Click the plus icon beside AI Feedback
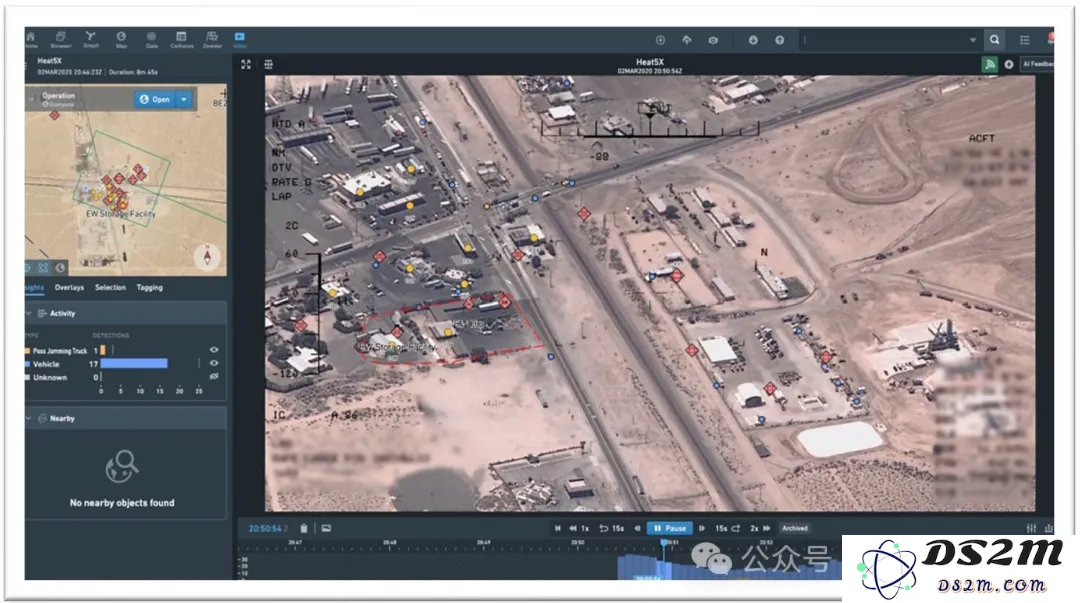This screenshot has height=603, width=1080. click(1009, 64)
